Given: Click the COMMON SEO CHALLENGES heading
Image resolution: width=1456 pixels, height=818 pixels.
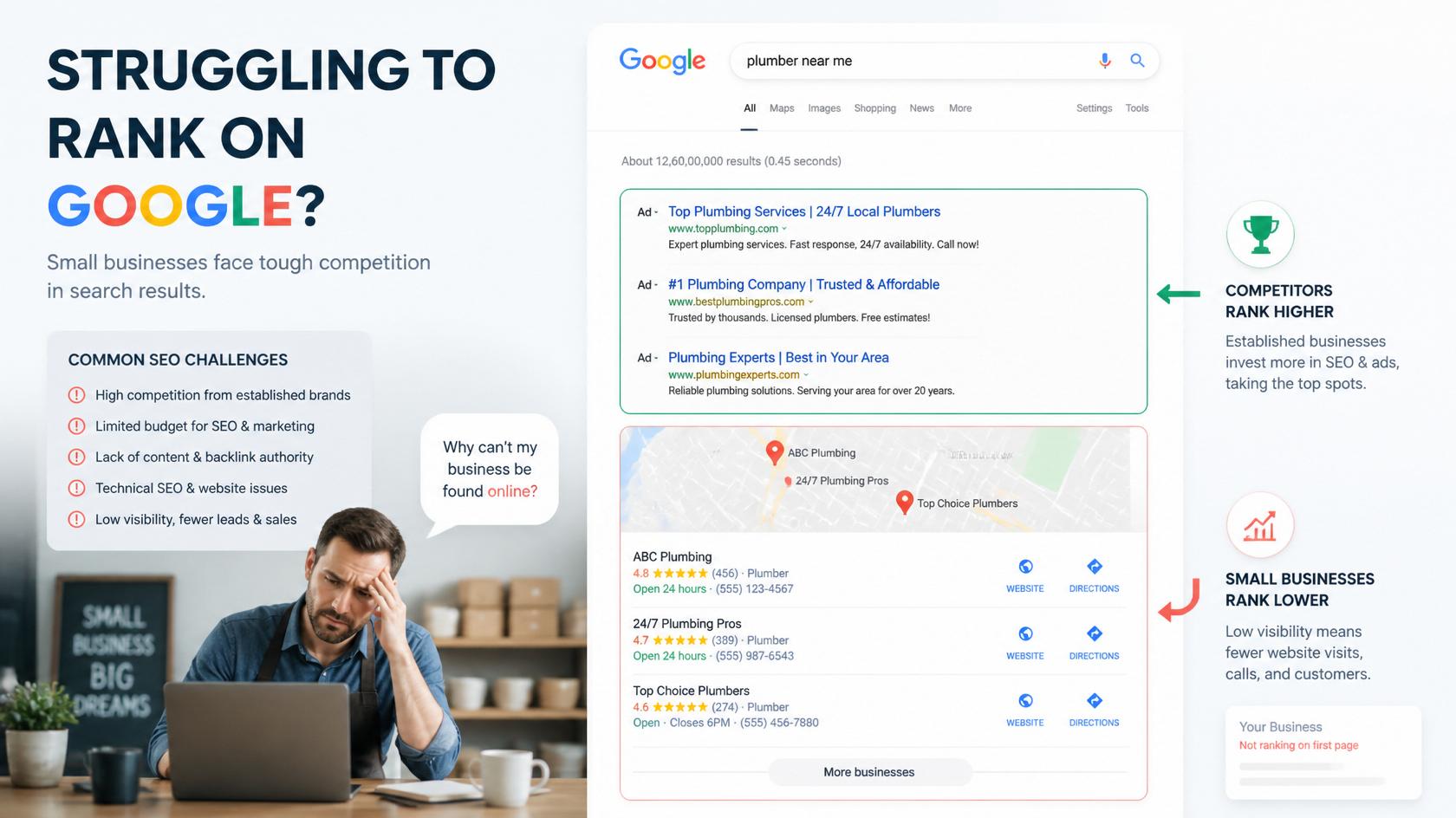Looking at the screenshot, I should coord(178,360).
